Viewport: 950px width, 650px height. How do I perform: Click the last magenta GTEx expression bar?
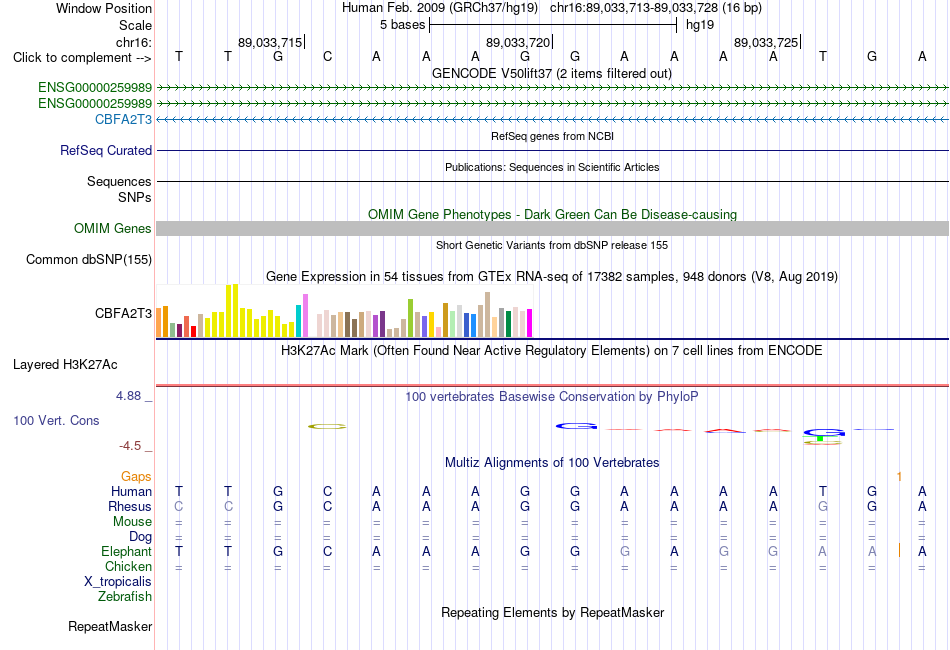[530, 323]
